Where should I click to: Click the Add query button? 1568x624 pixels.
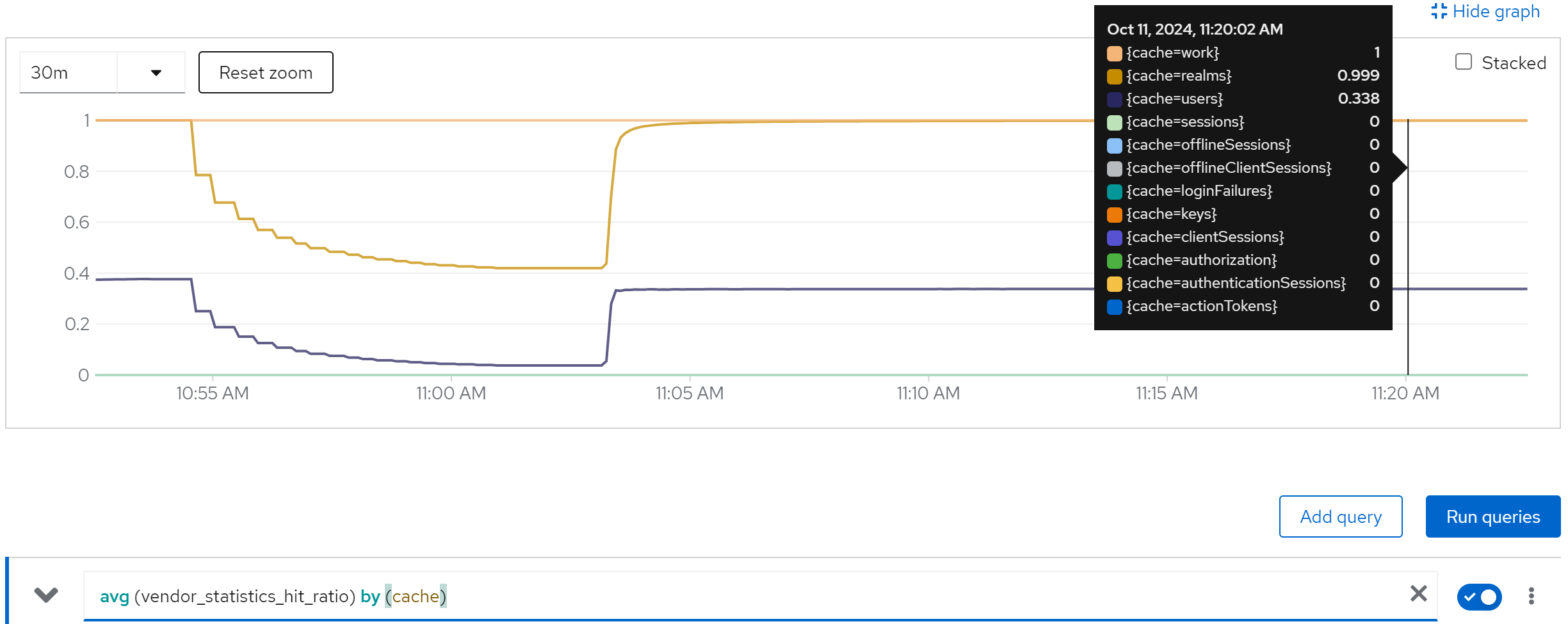point(1340,517)
